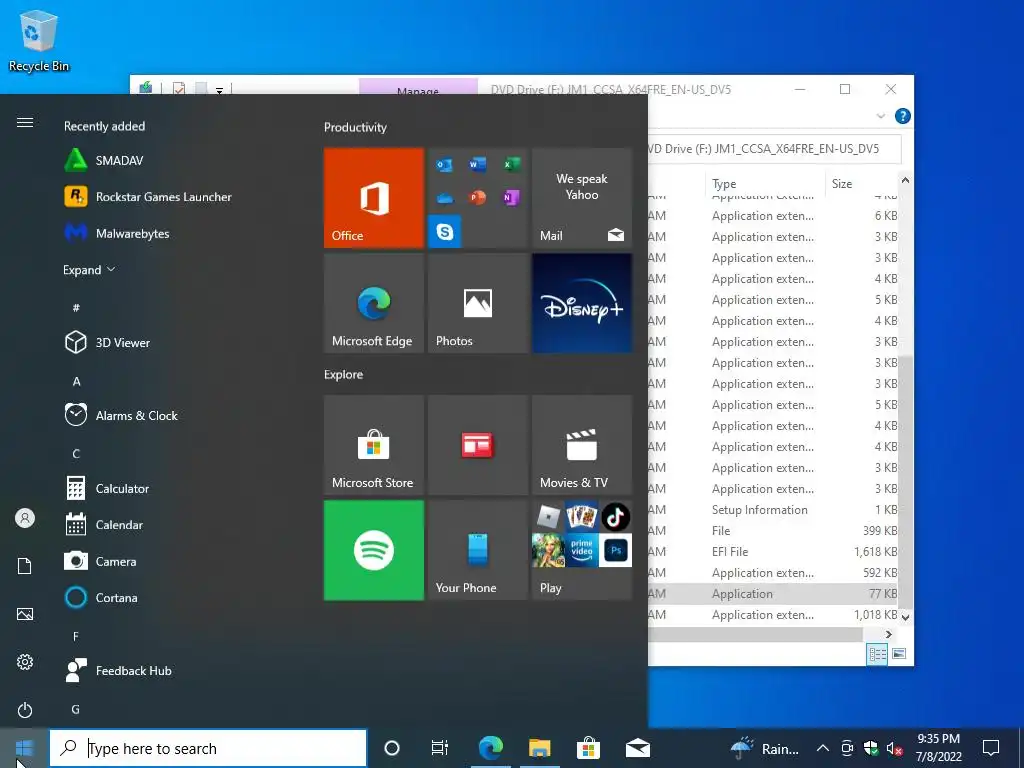Open the Recycle Bin
The height and width of the screenshot is (768, 1024).
click(x=39, y=40)
